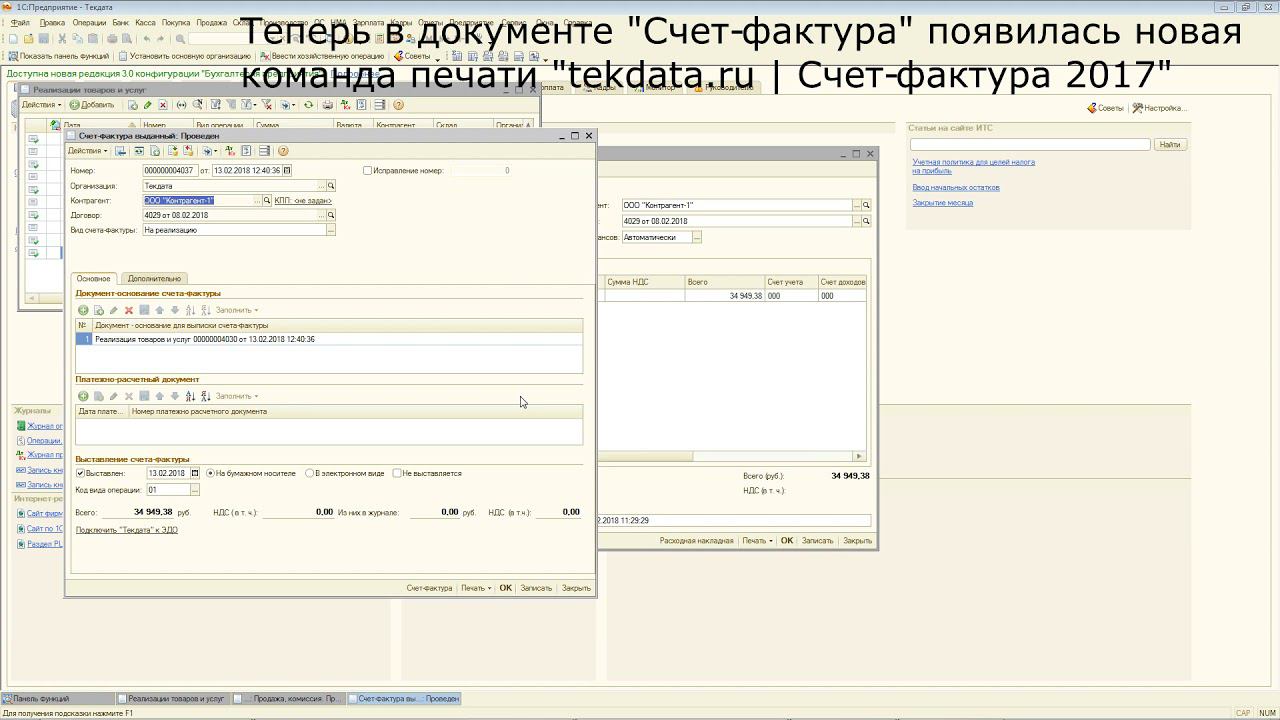Screen dimensions: 1280x720
Task: Click print icon in Реализации товаров и услуг toolbar
Action: click(x=327, y=105)
